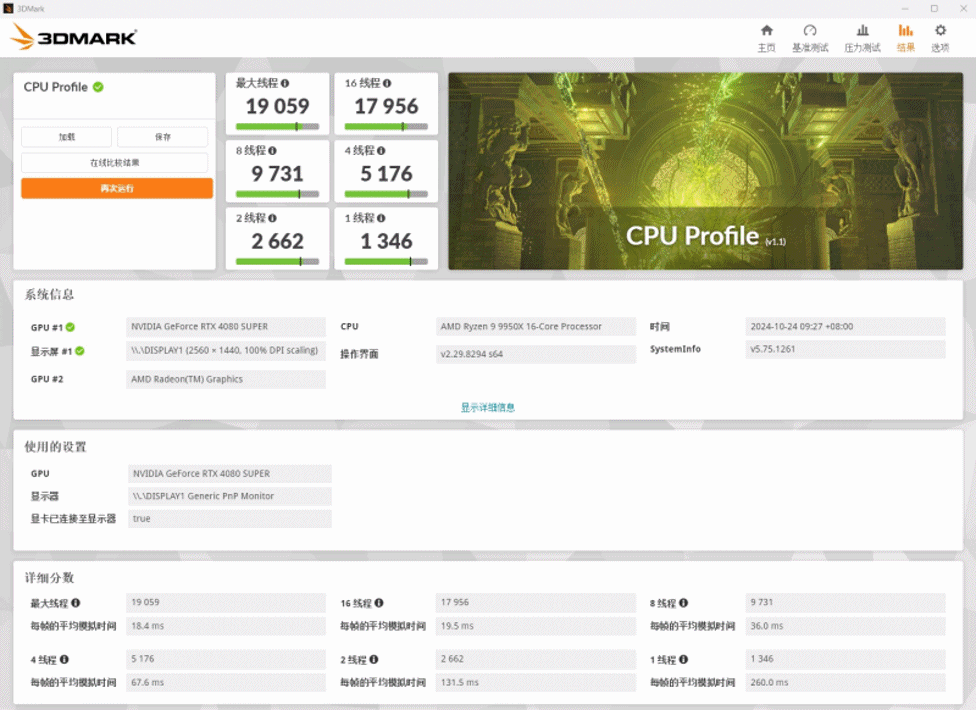Viewport: 976px width, 710px height.
Task: Click info icon beside 4 线程 in detailed scores
Action: click(64, 660)
